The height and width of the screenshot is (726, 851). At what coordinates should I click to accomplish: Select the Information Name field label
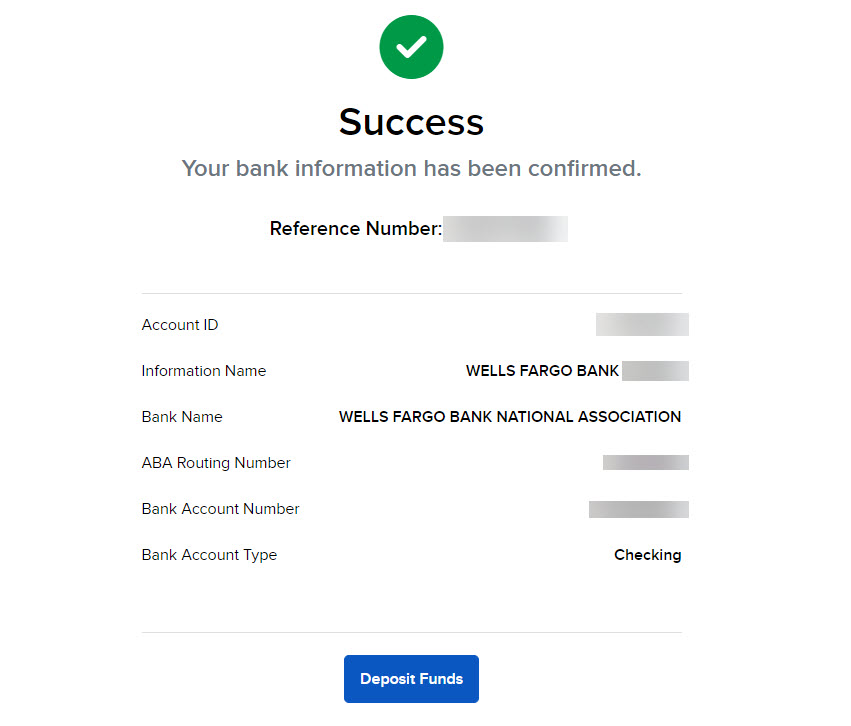pos(203,370)
